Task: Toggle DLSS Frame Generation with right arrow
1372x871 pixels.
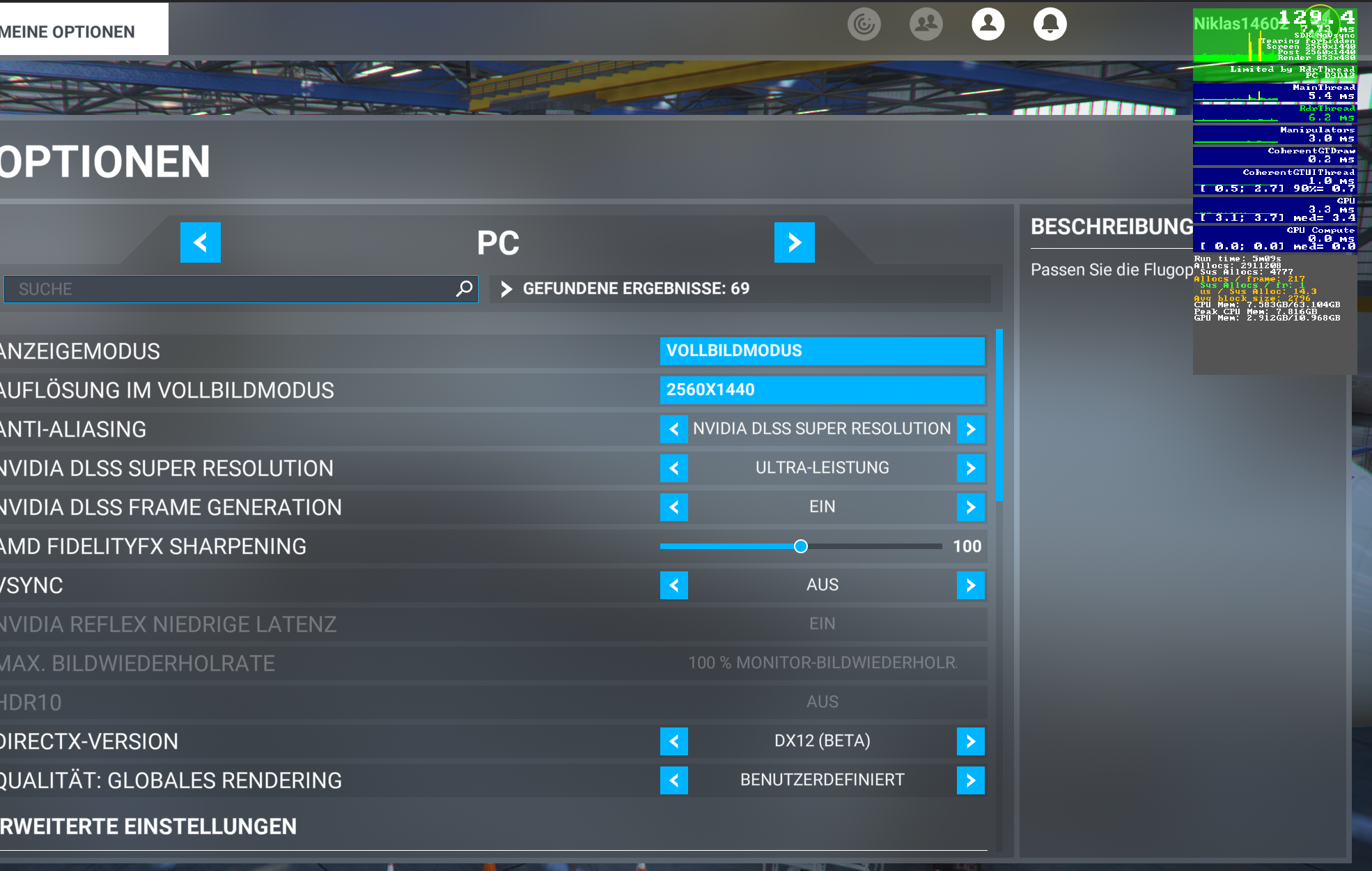Action: point(970,507)
